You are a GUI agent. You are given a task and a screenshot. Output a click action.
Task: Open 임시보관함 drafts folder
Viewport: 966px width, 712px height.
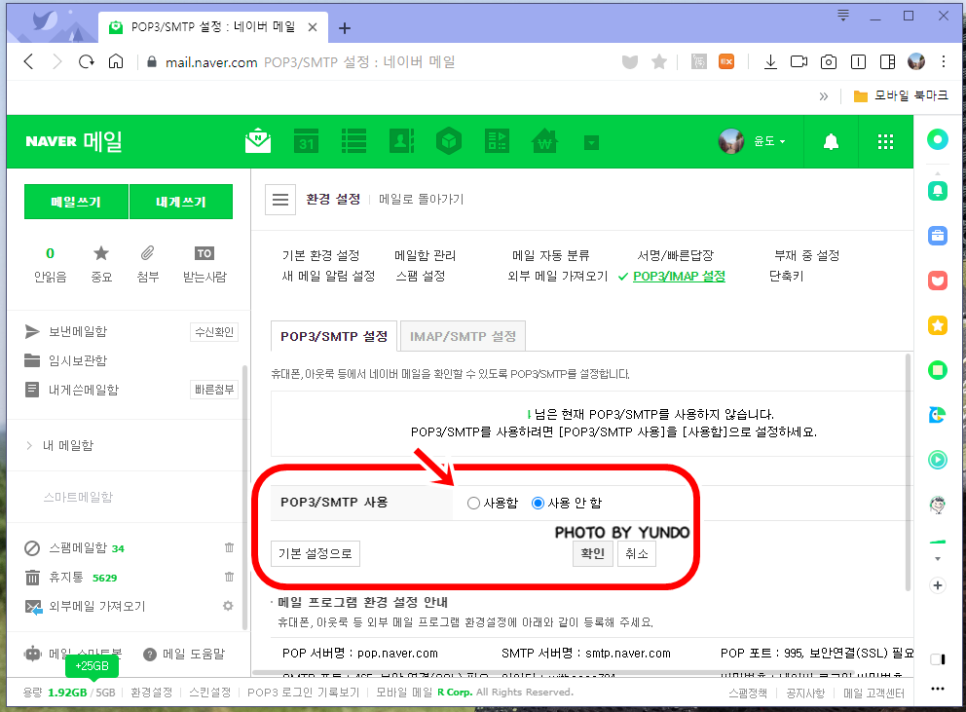[78, 360]
